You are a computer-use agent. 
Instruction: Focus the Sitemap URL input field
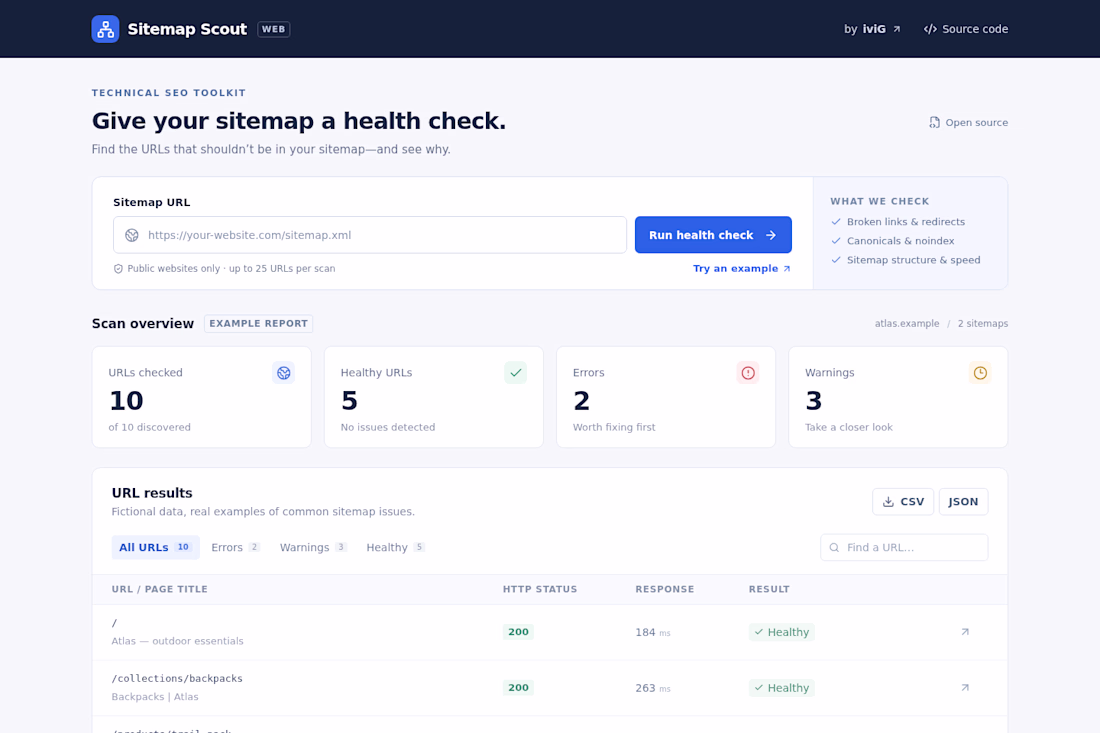tap(370, 235)
